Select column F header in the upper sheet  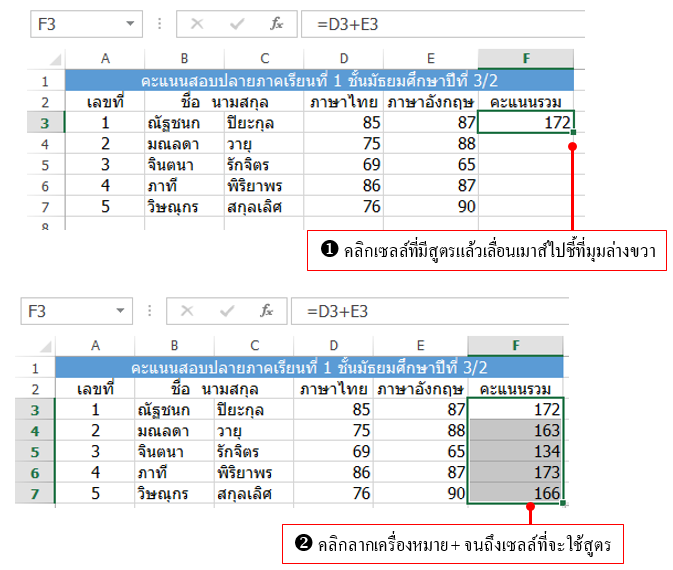pyautogui.click(x=526, y=59)
